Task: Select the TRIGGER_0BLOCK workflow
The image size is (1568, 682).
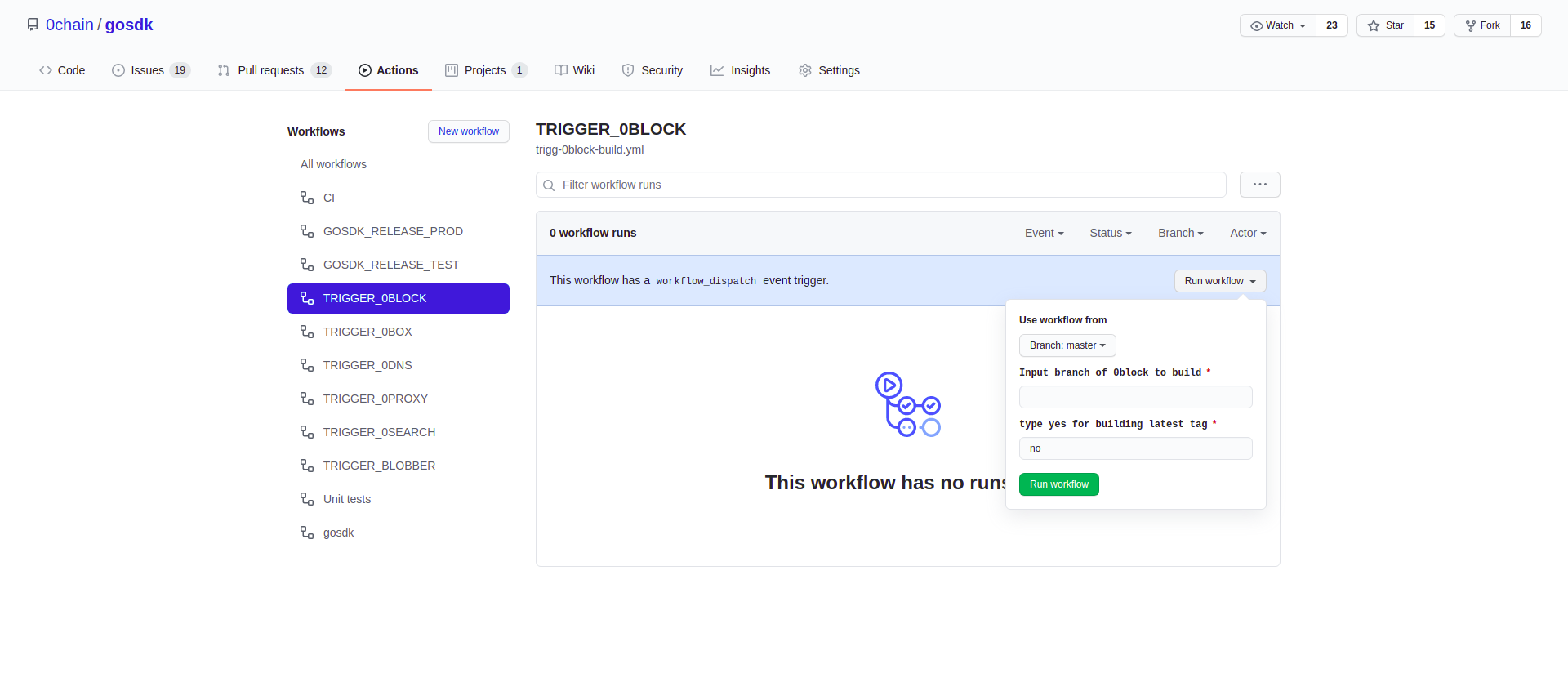Action: pyautogui.click(x=399, y=298)
